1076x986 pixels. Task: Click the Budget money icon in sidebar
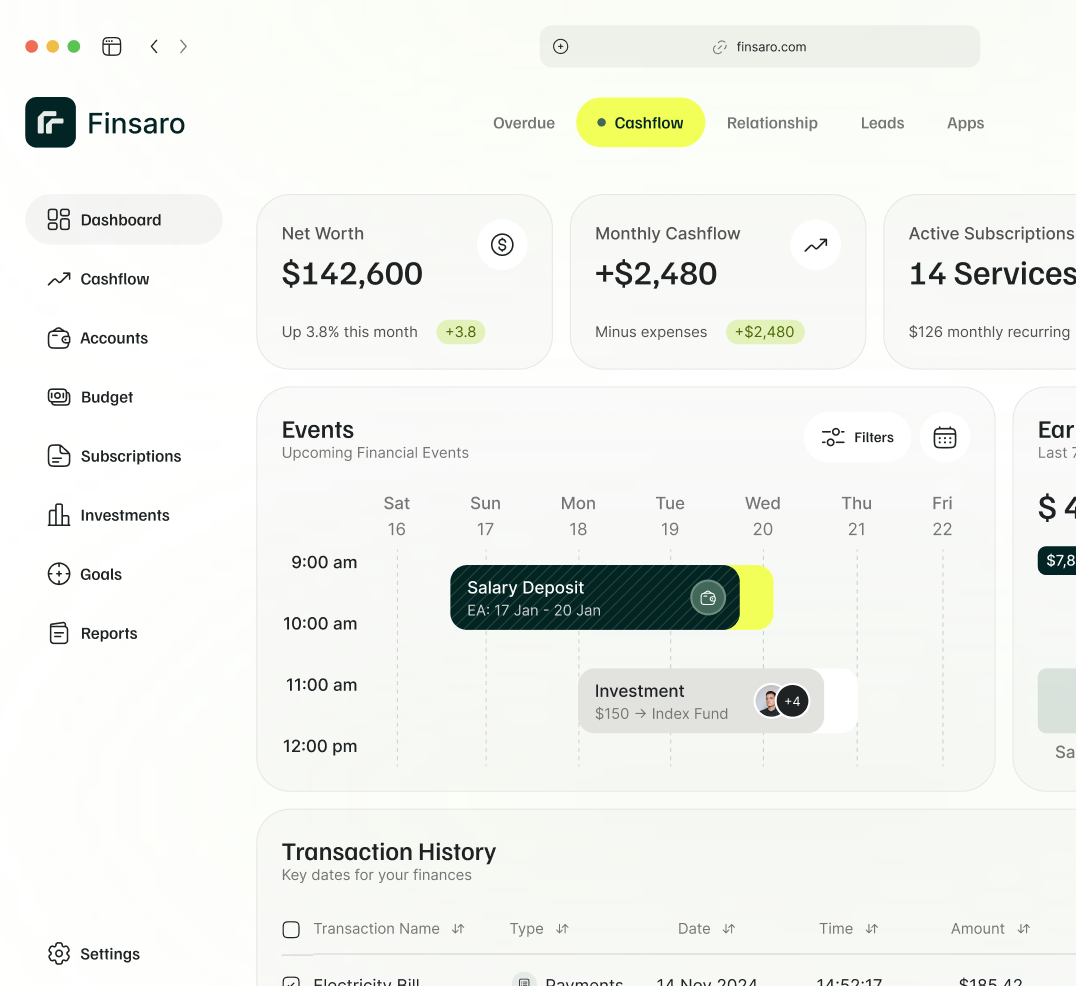pos(58,397)
